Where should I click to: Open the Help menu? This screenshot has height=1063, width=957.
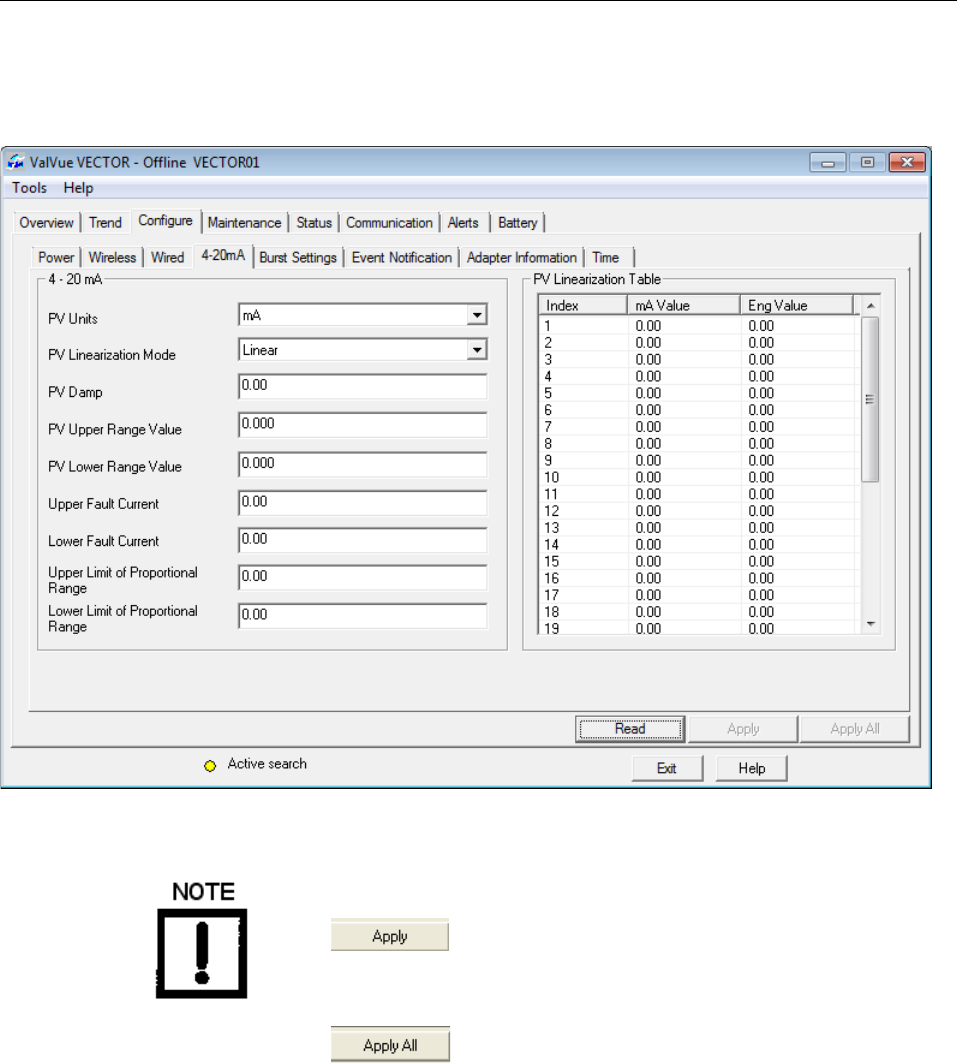(78, 188)
